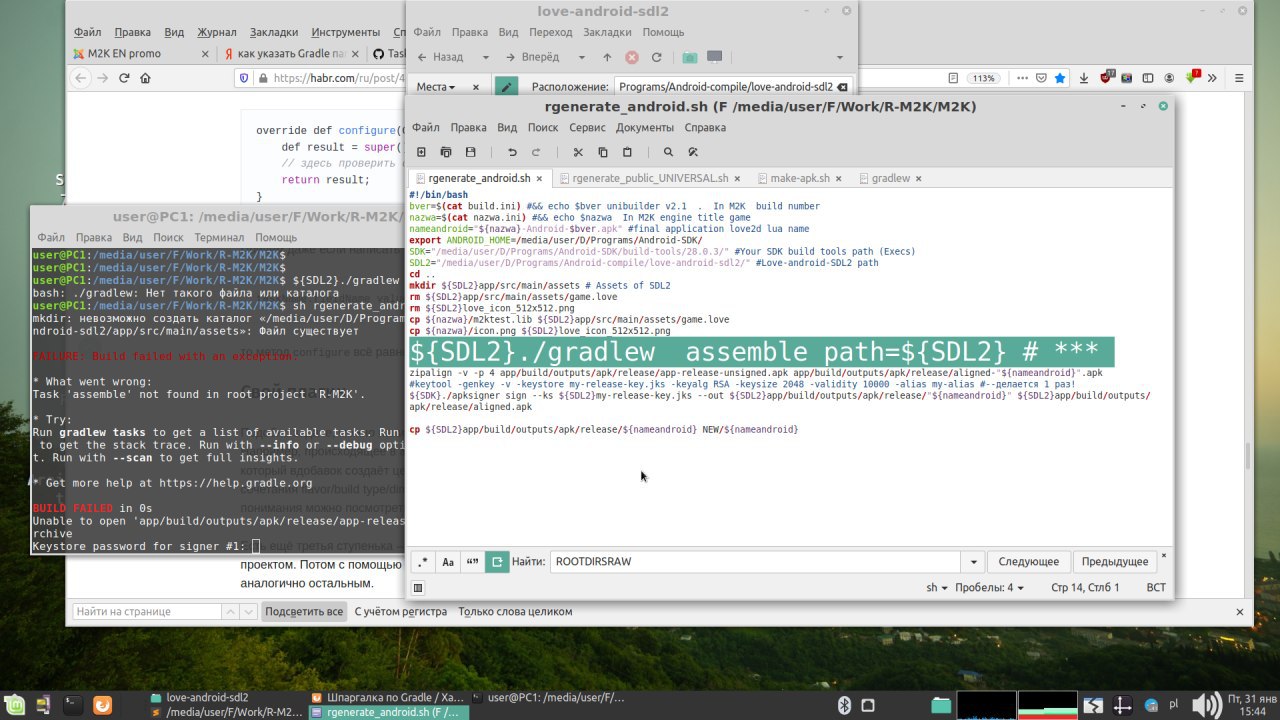1280x720 pixels.
Task: Undo the last edit in the editor toolbar
Action: pos(512,152)
